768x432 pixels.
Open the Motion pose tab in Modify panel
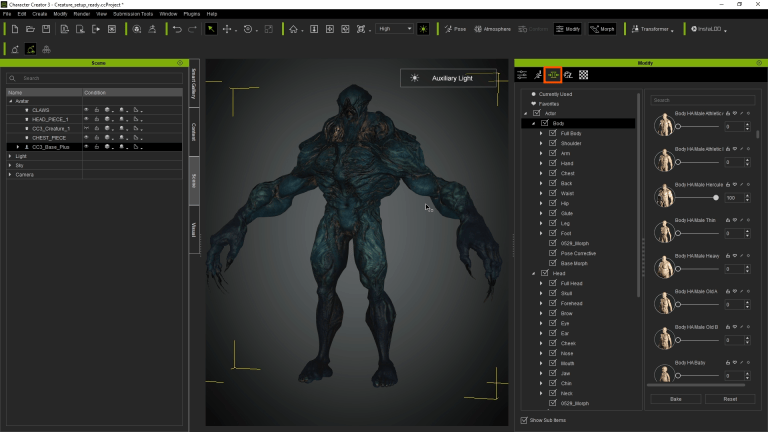[x=538, y=75]
